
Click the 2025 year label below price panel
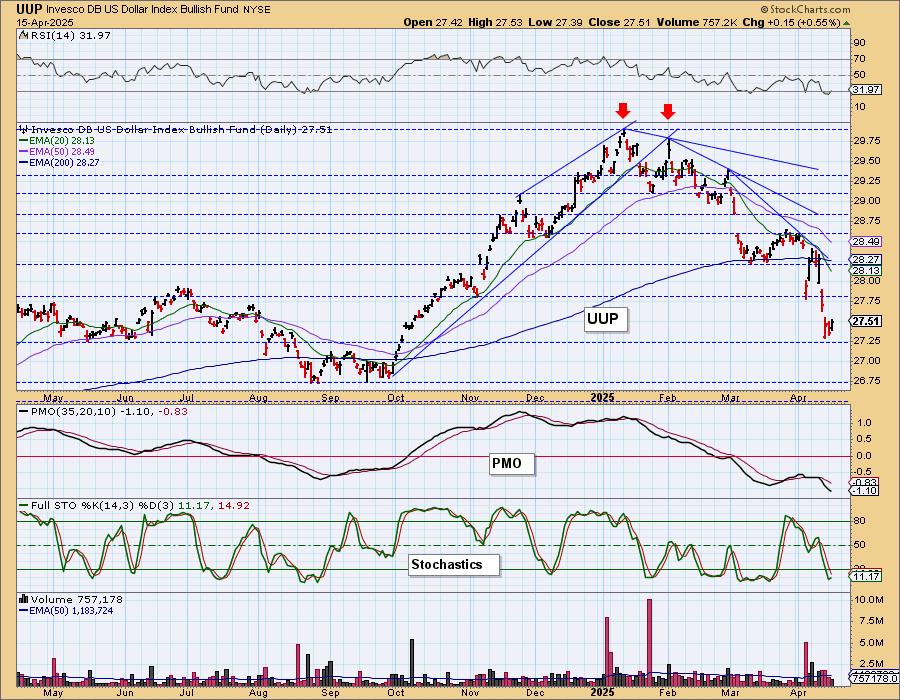603,397
